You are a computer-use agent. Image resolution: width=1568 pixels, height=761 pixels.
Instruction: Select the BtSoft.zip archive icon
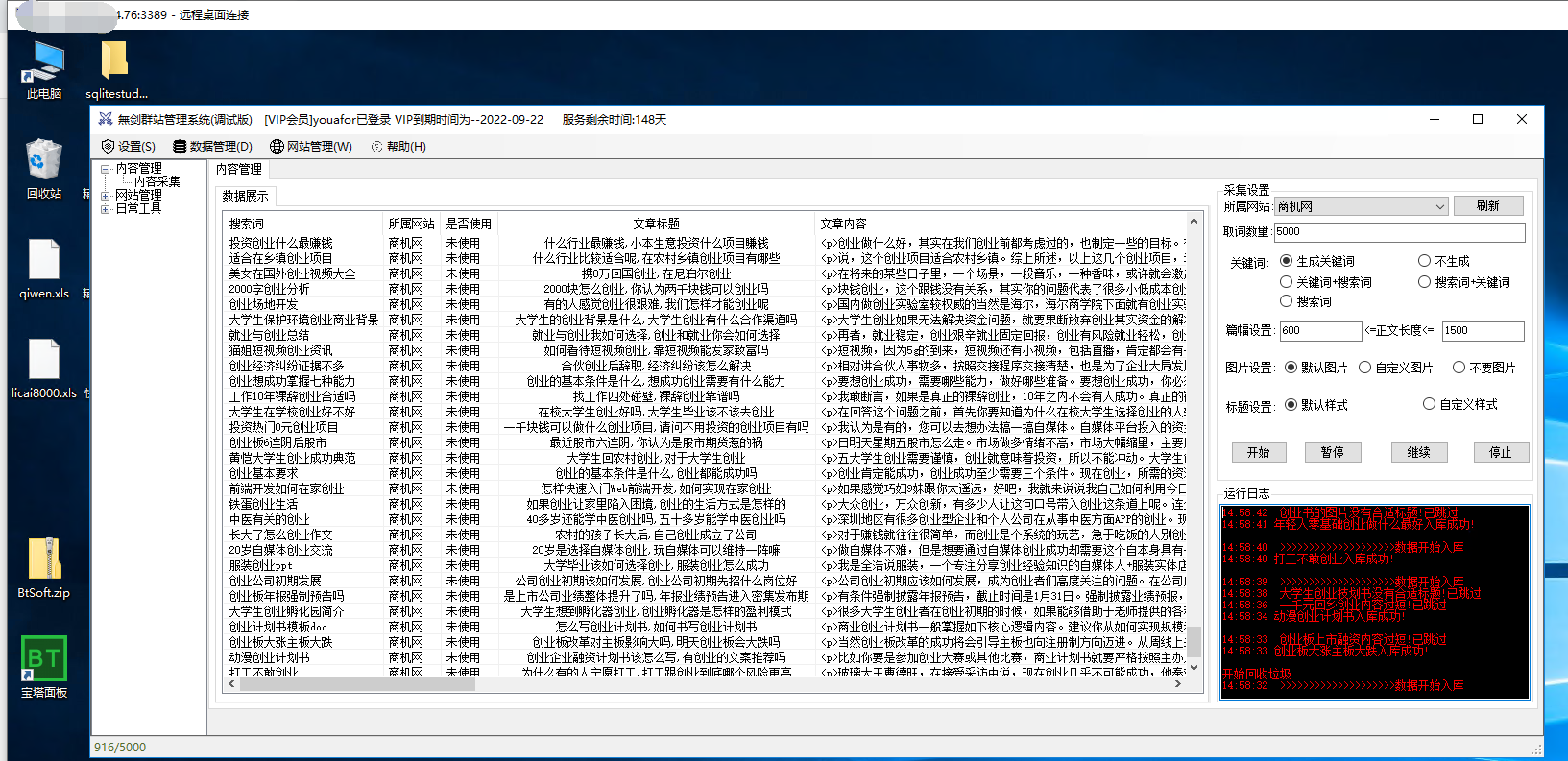point(44,568)
